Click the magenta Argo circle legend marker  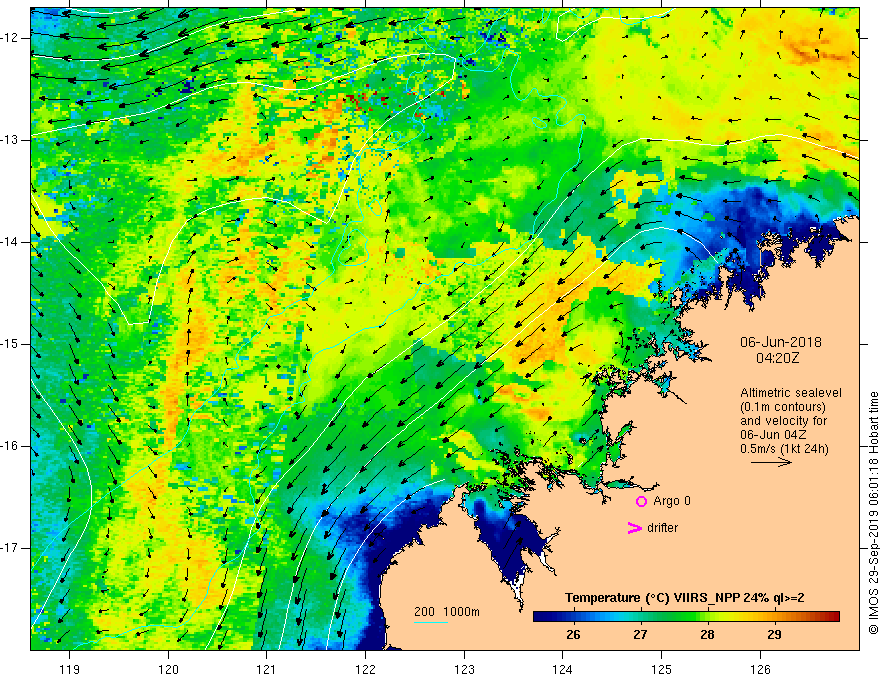pos(641,501)
